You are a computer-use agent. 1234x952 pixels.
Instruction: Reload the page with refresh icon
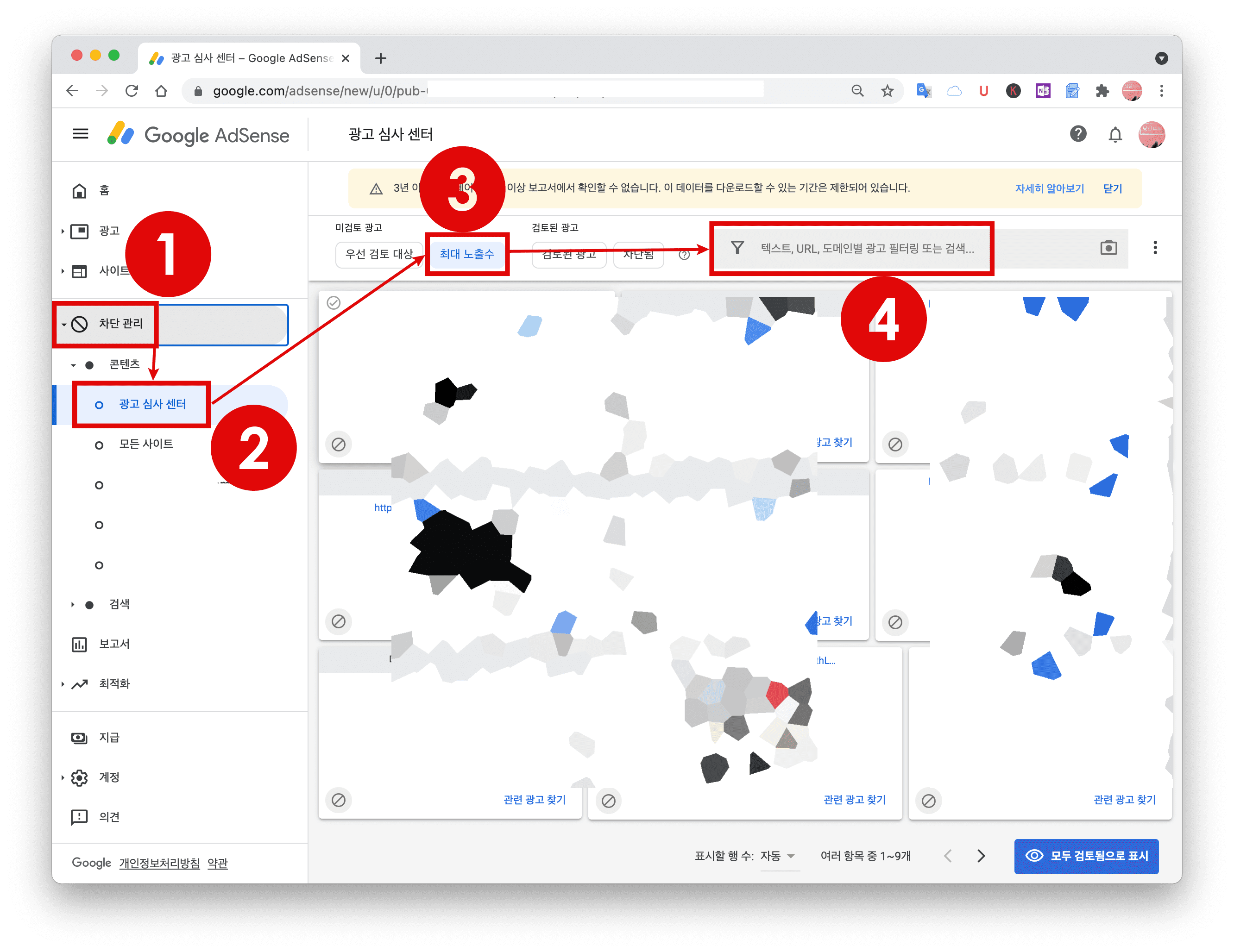coord(132,91)
